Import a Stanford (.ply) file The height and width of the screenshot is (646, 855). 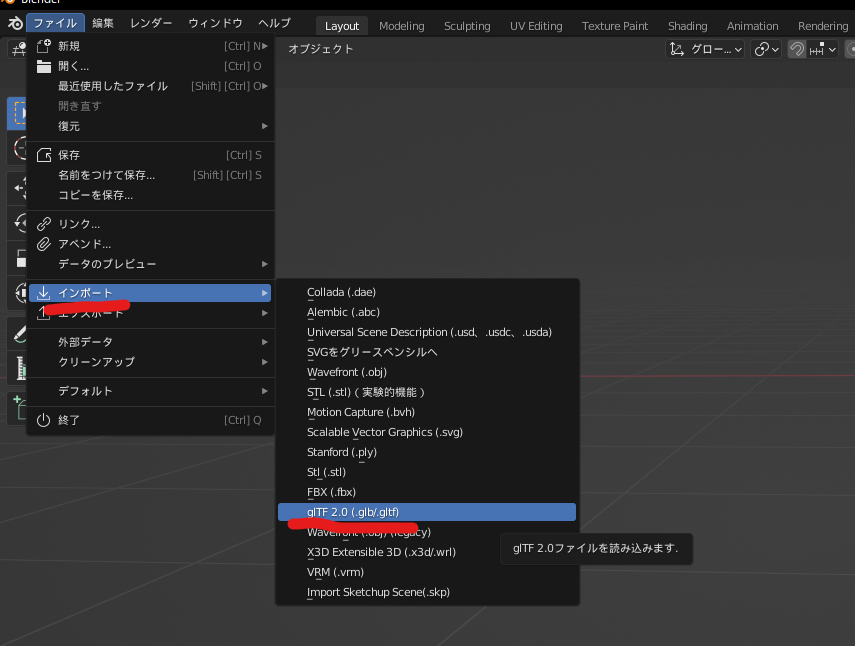[427, 452]
